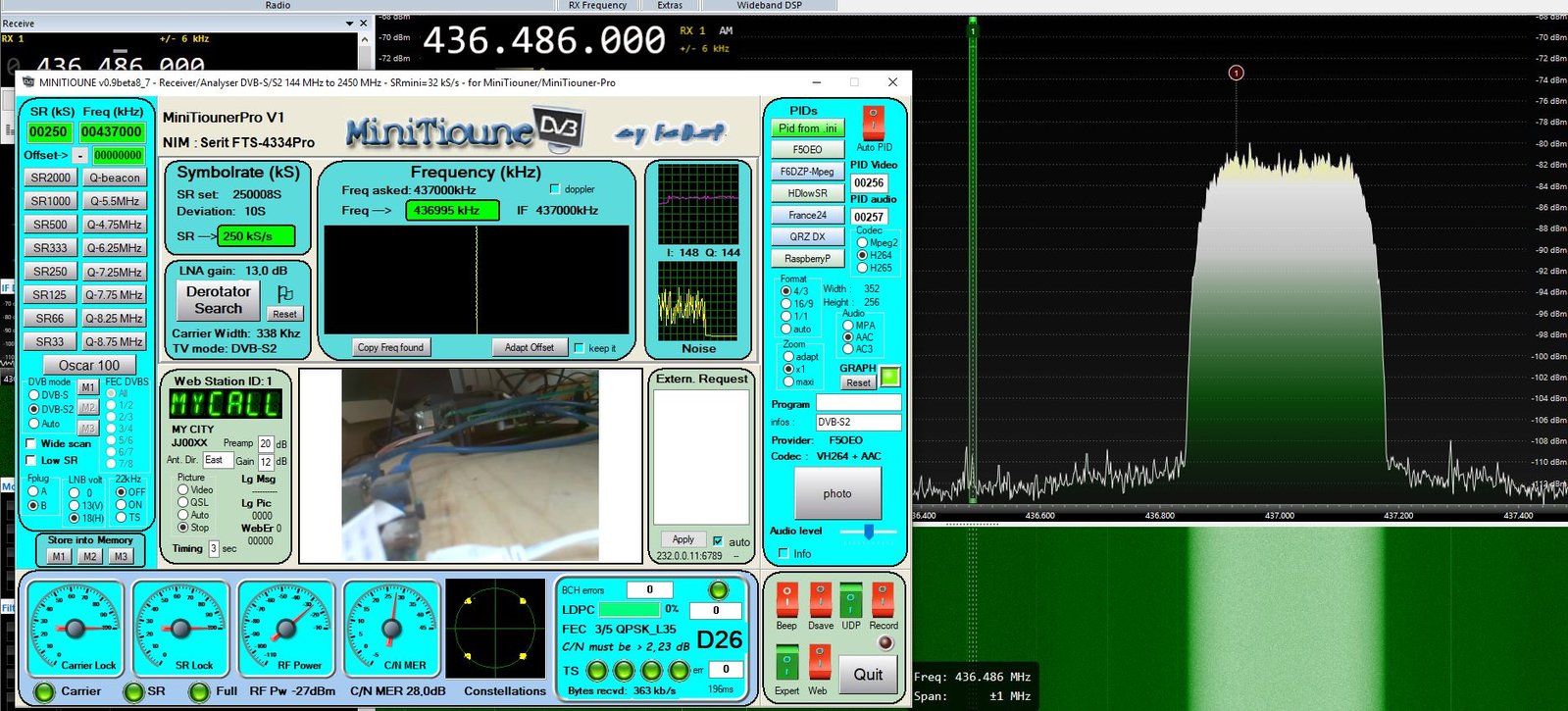Choose 16/9 format radio button
Screen dimensions: 1568x711
[785, 304]
